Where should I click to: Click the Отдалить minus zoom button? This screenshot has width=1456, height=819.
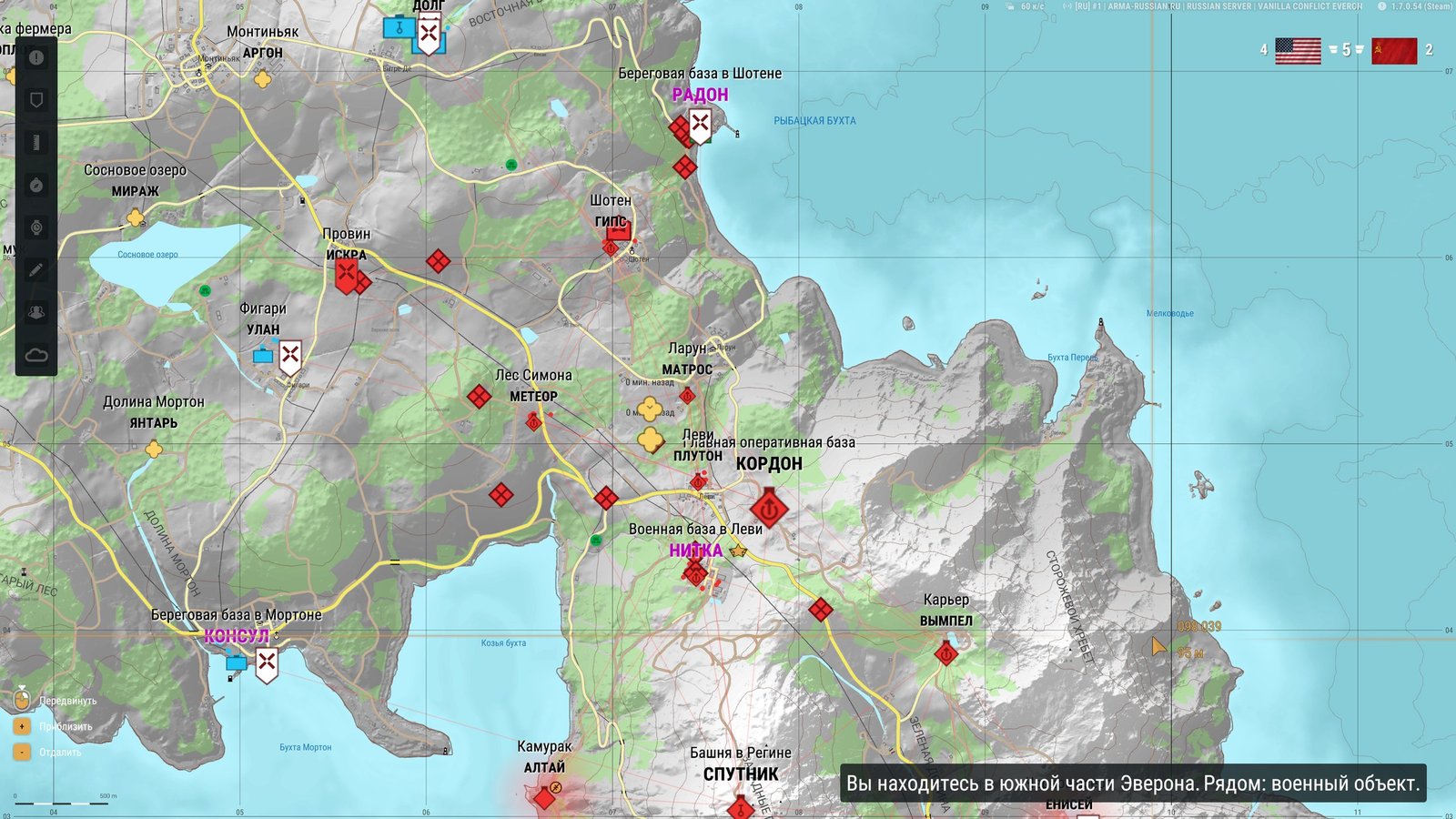point(23,753)
